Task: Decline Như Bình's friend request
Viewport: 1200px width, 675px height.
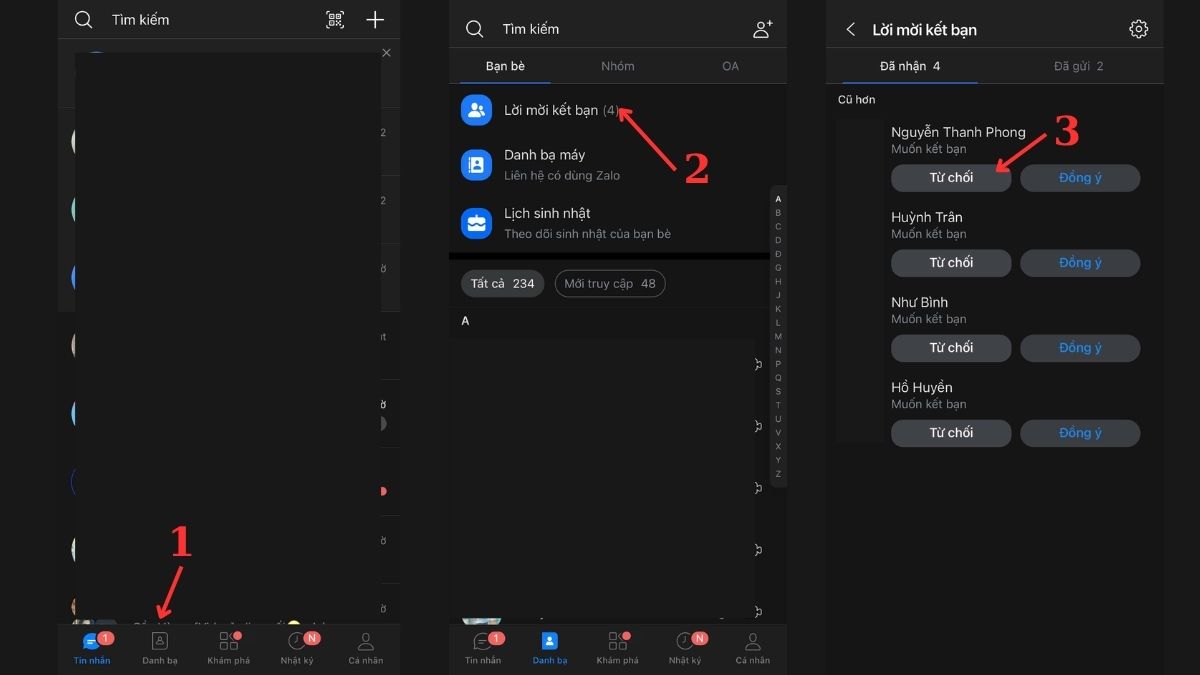Action: tap(951, 348)
